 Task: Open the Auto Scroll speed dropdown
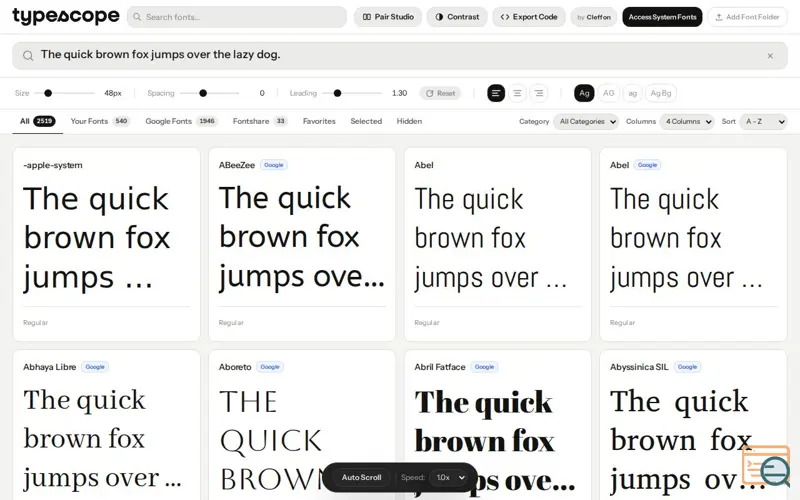pyautogui.click(x=448, y=478)
